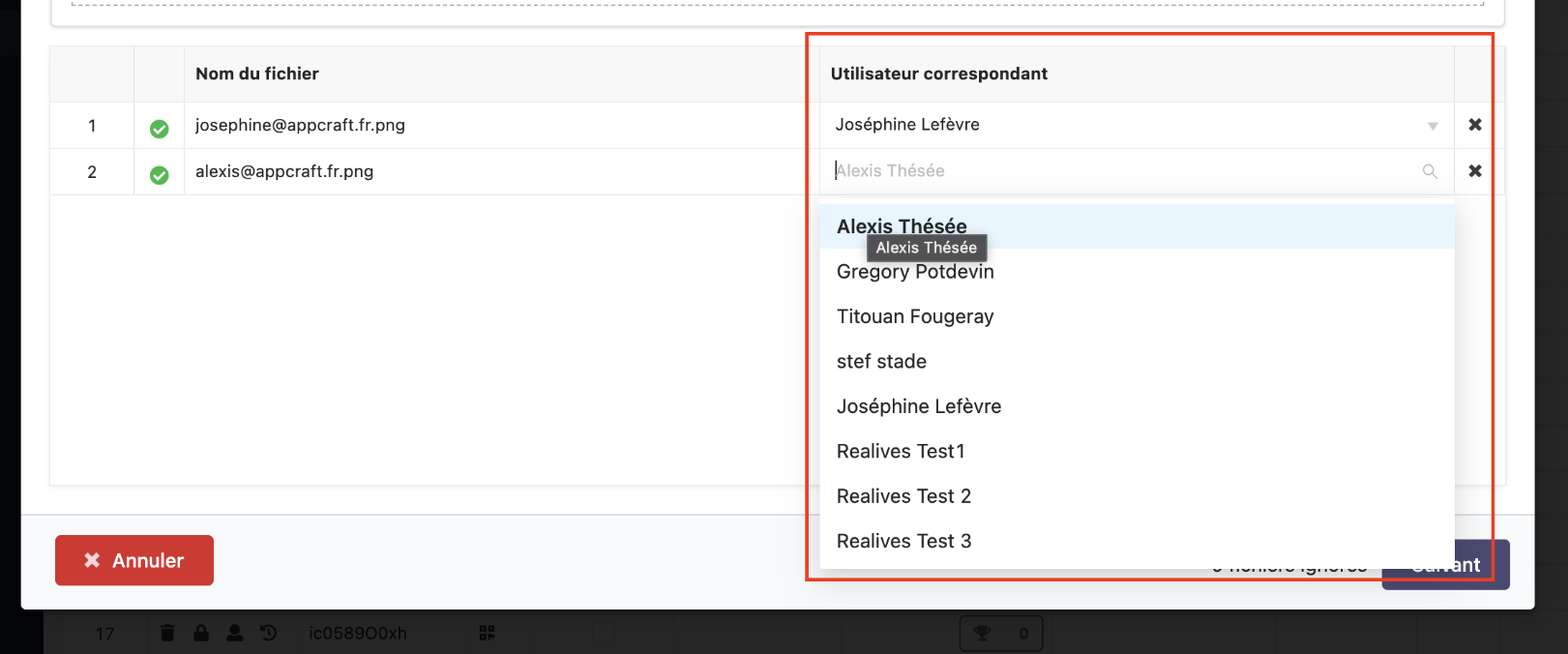Choose Realives Test 2 from the list

903,496
